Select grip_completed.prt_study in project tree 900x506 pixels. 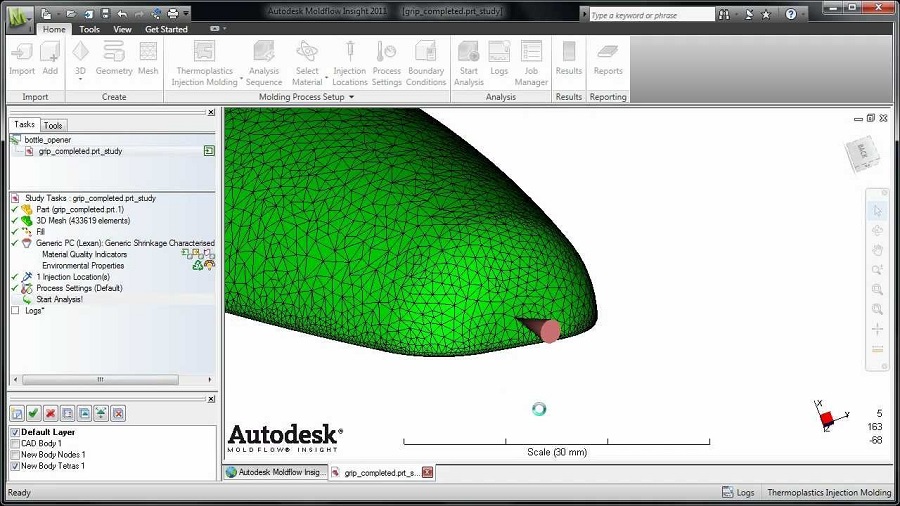point(80,151)
